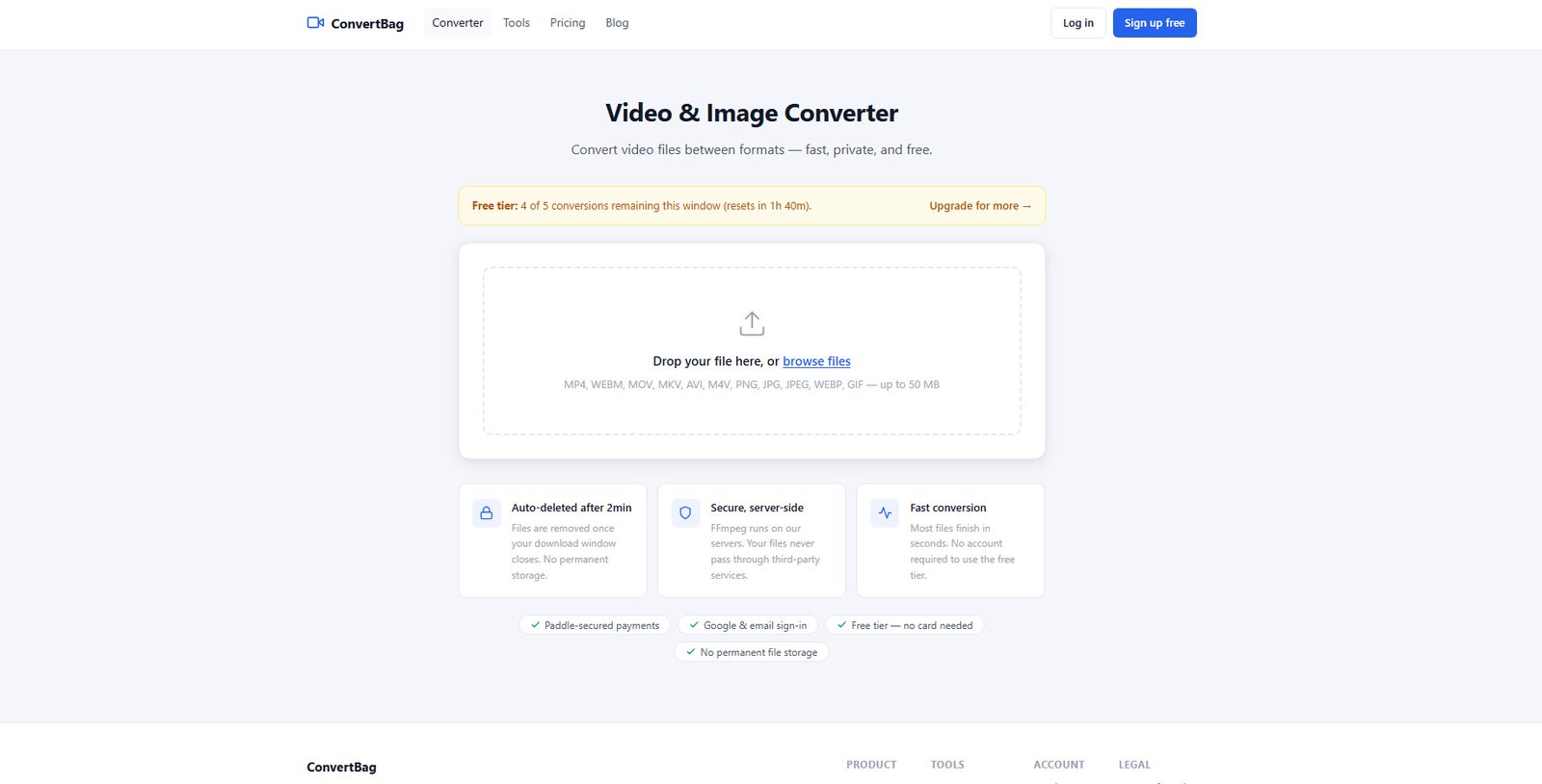Click the 'Most files finish in seconds' description
The image size is (1542, 784).
pos(962,552)
